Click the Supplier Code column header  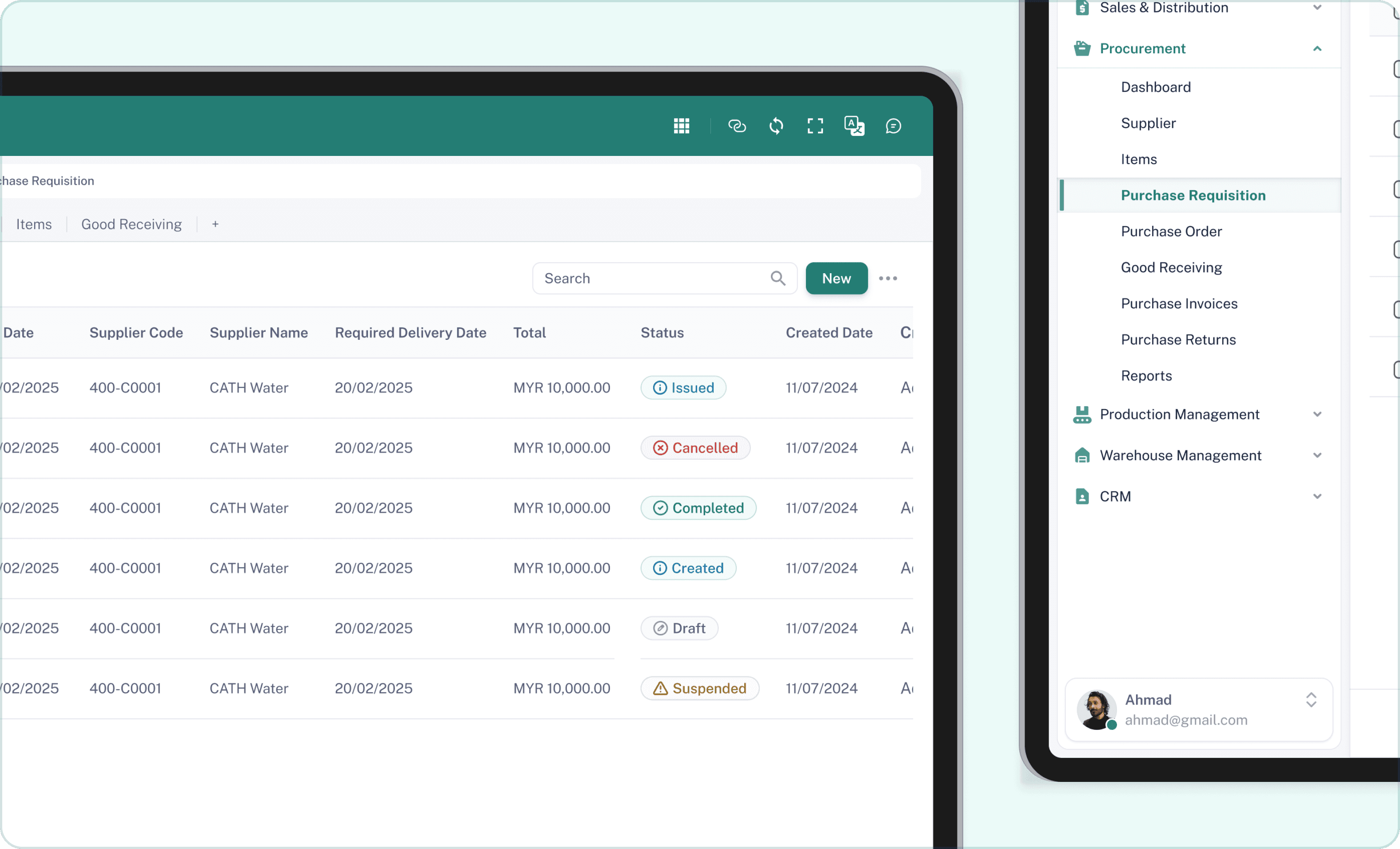click(x=136, y=332)
